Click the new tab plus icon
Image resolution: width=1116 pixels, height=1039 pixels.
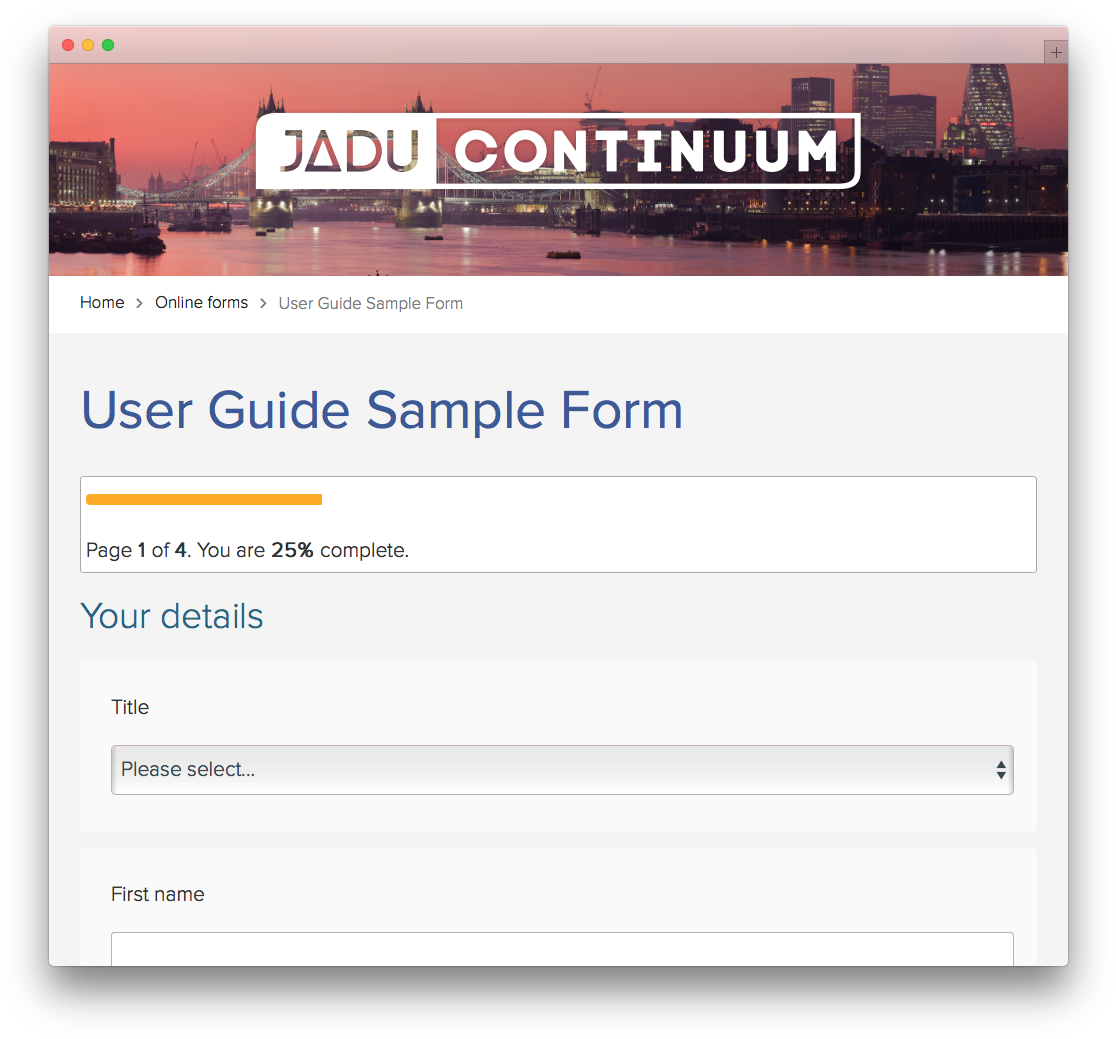coord(1056,52)
